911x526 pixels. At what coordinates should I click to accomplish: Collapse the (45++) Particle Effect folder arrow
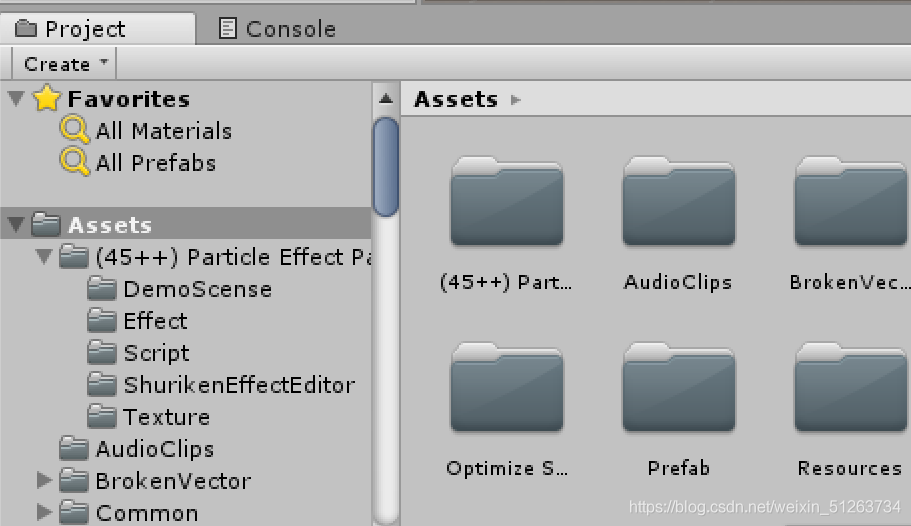pyautogui.click(x=43, y=257)
